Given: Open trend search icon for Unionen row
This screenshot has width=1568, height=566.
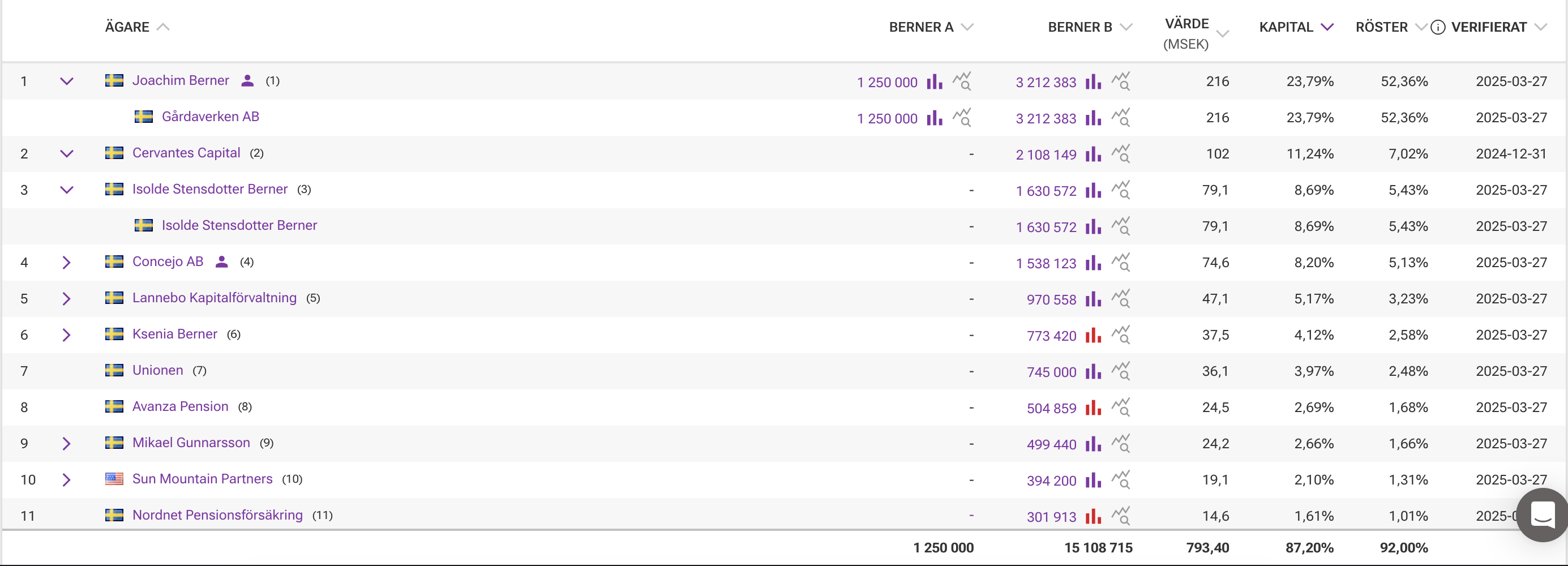Looking at the screenshot, I should [x=1121, y=371].
